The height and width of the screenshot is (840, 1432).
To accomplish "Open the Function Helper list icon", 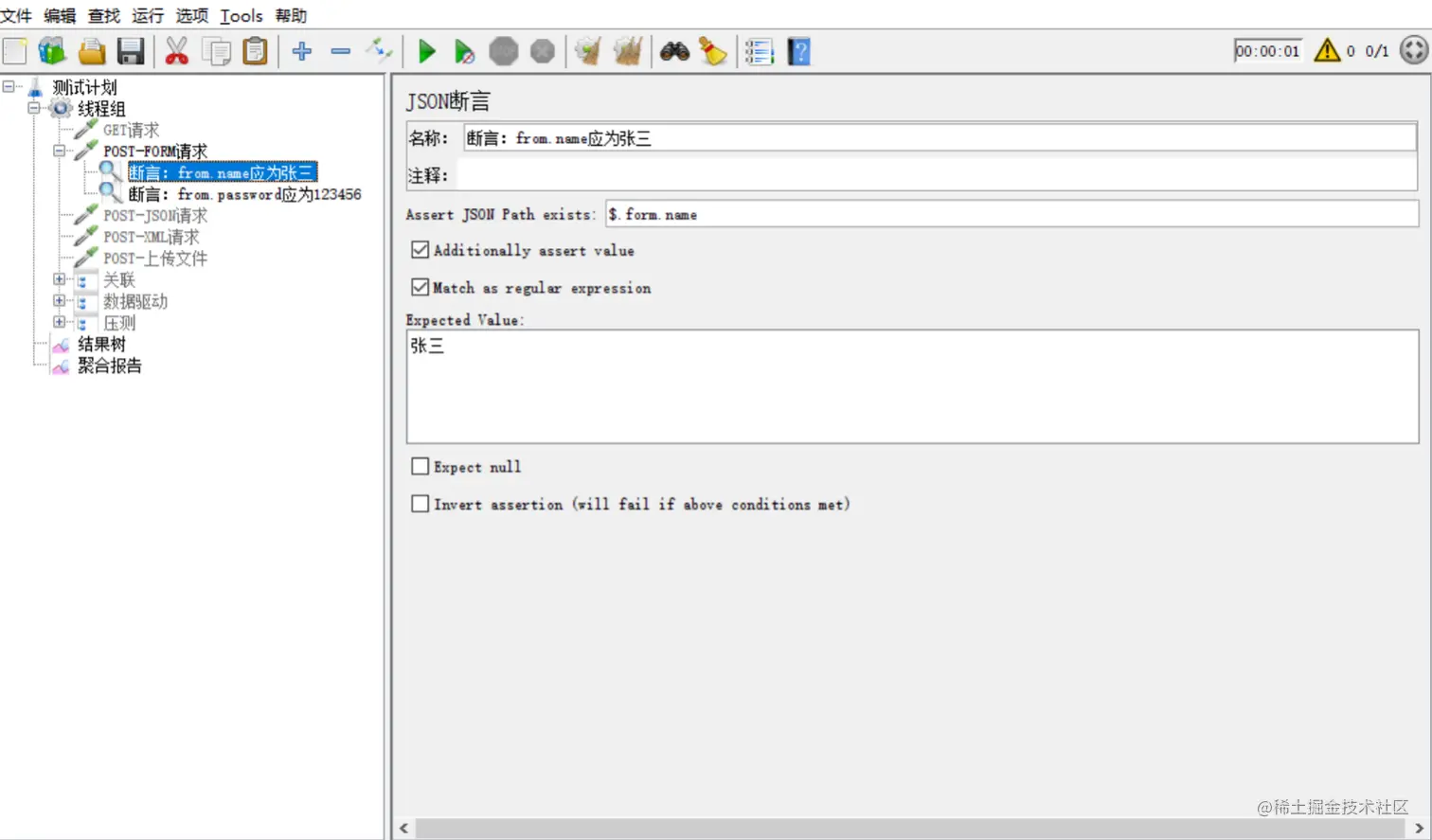I will 760,51.
